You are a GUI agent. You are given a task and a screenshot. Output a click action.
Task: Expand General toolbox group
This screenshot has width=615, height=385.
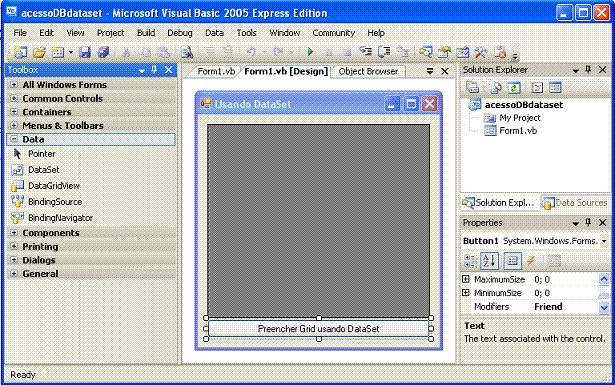tap(14, 273)
